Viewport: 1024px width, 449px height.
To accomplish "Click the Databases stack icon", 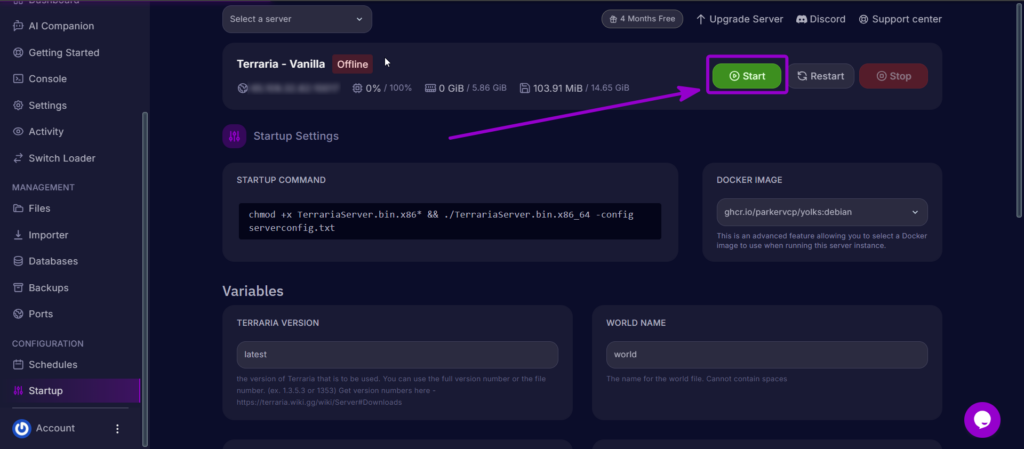I will [18, 261].
